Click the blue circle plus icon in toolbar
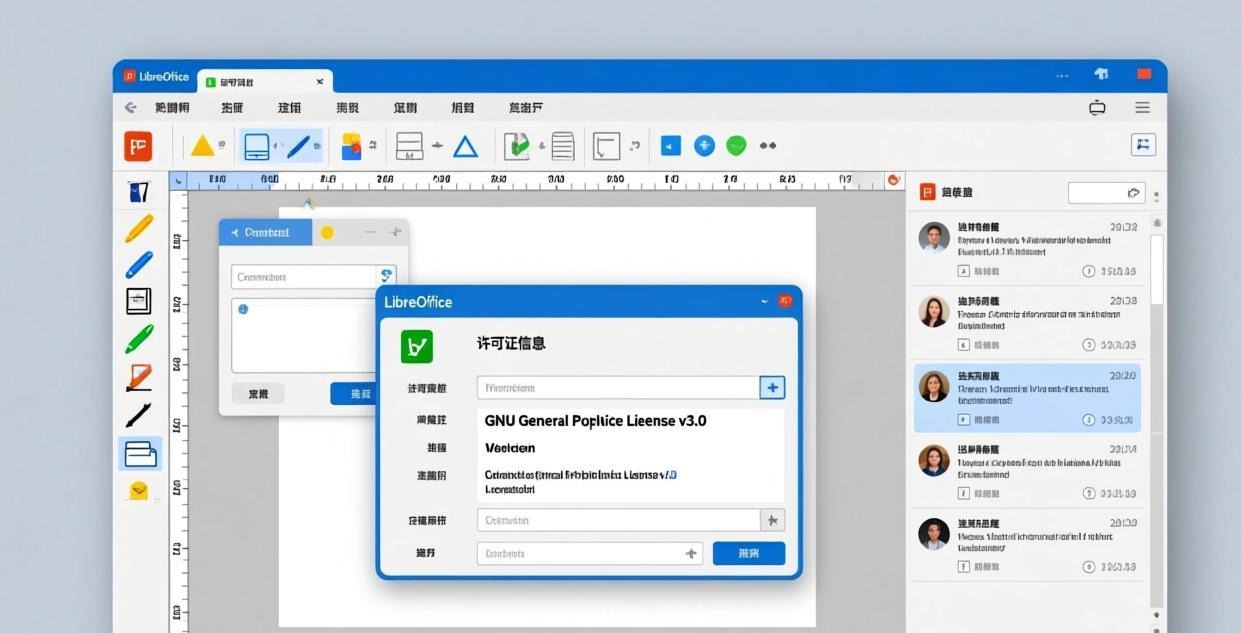 (704, 146)
